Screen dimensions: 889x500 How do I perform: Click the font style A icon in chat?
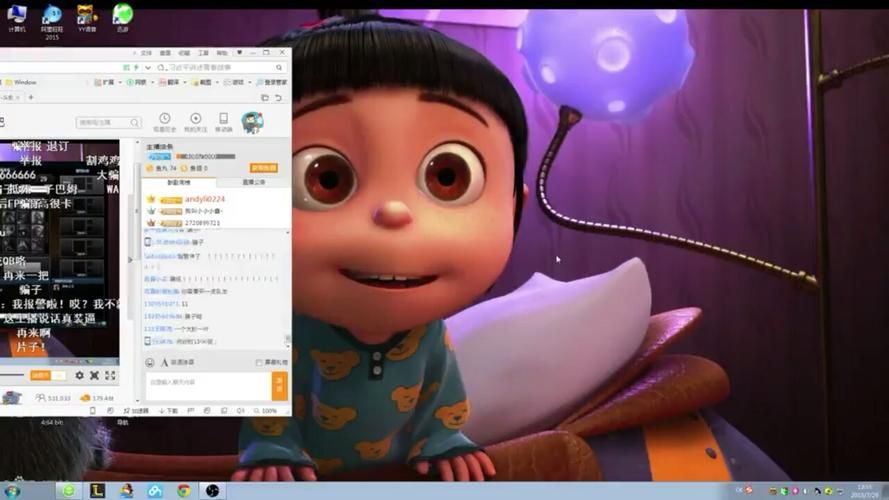coord(164,362)
